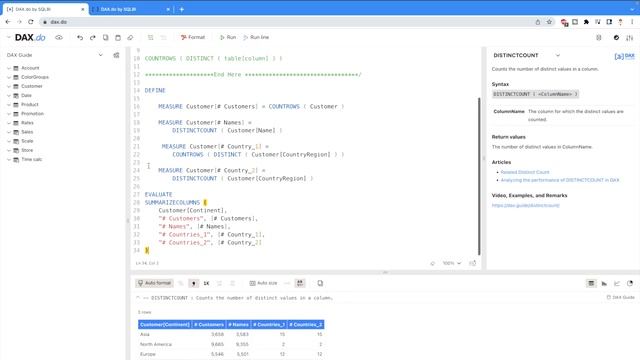Reload the browser page

click(x=31, y=22)
